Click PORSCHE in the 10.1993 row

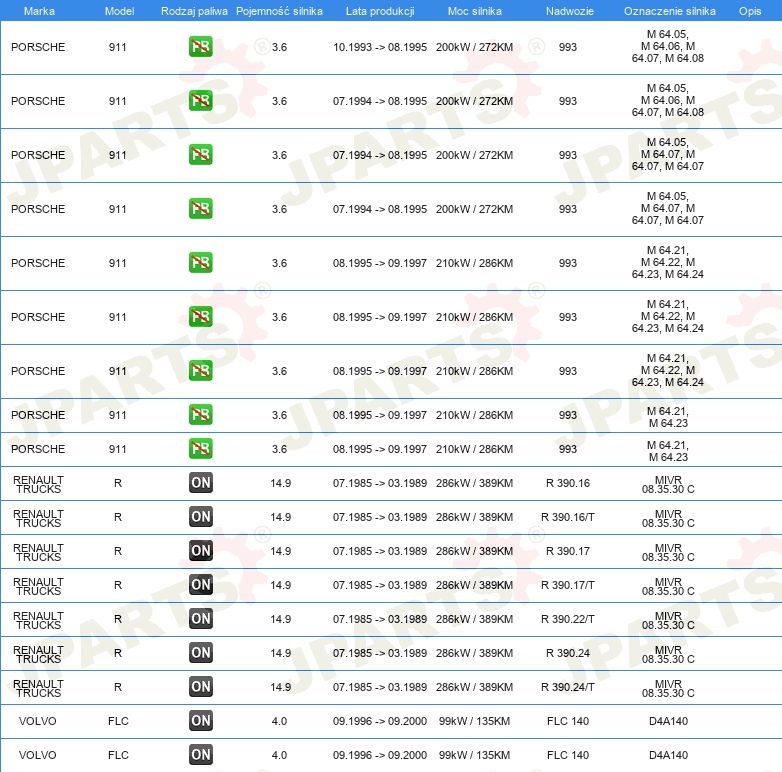tap(38, 47)
